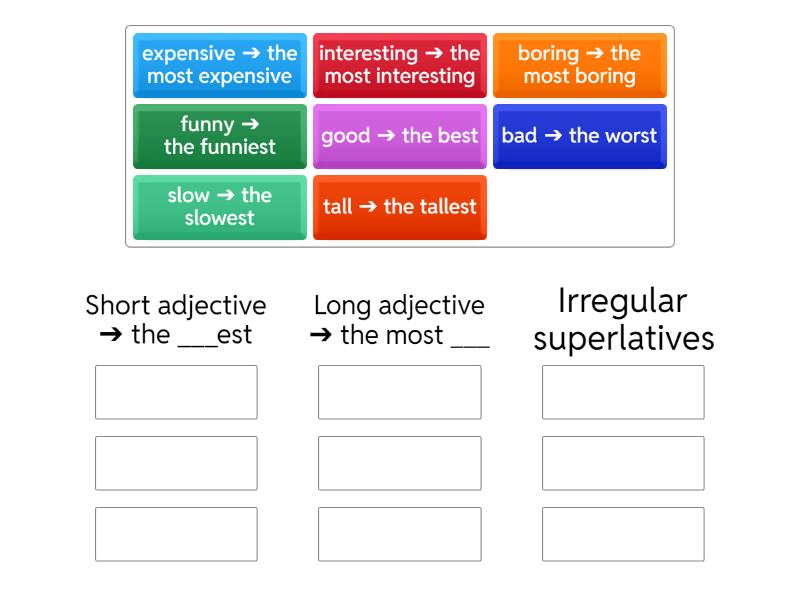Select the middle empty slot under Short adjective
800x600 pixels.
pos(176,462)
